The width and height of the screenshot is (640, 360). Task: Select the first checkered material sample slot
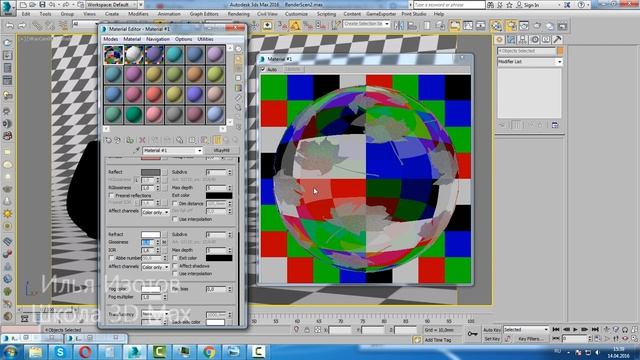113,55
